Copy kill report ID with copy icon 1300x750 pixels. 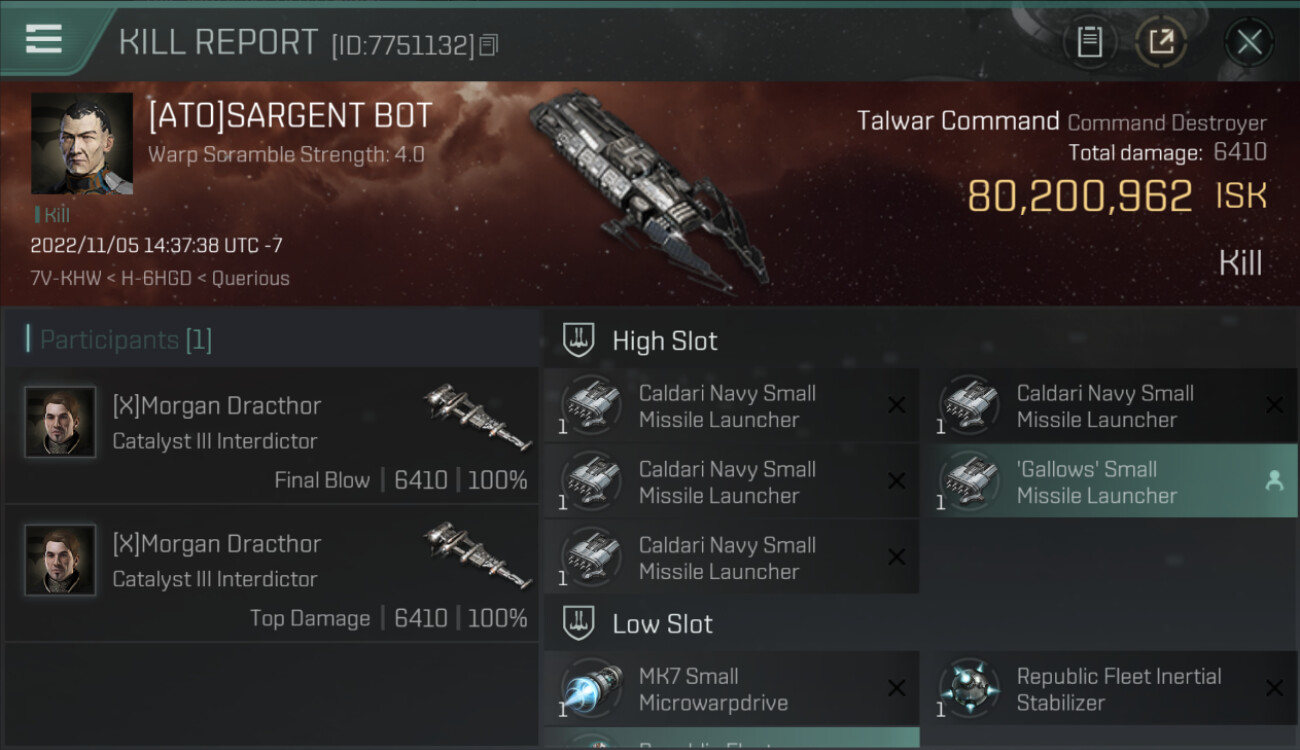488,46
